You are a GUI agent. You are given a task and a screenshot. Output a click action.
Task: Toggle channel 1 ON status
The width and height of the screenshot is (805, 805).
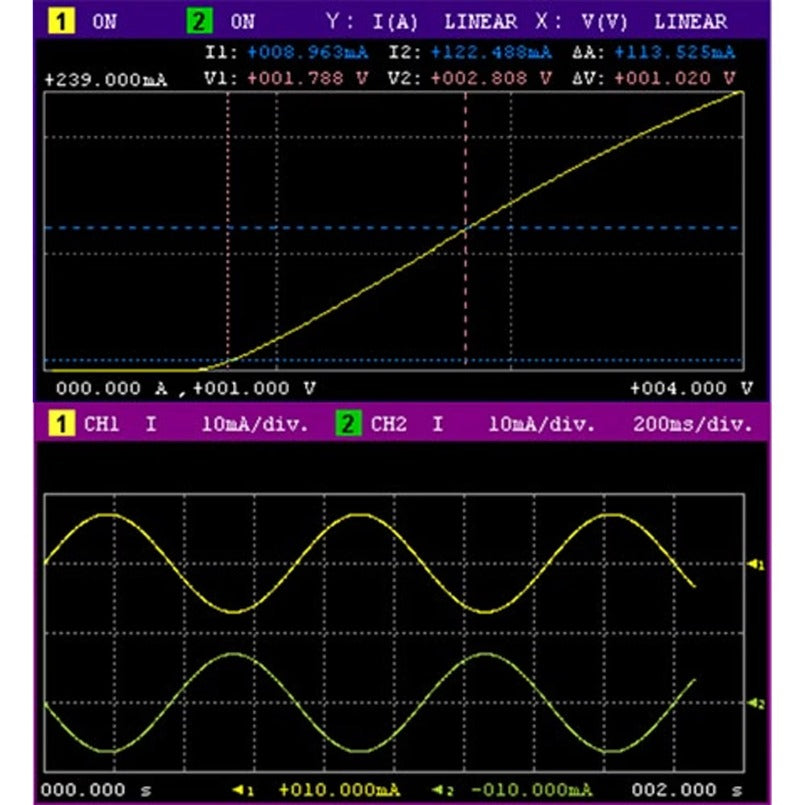point(104,22)
